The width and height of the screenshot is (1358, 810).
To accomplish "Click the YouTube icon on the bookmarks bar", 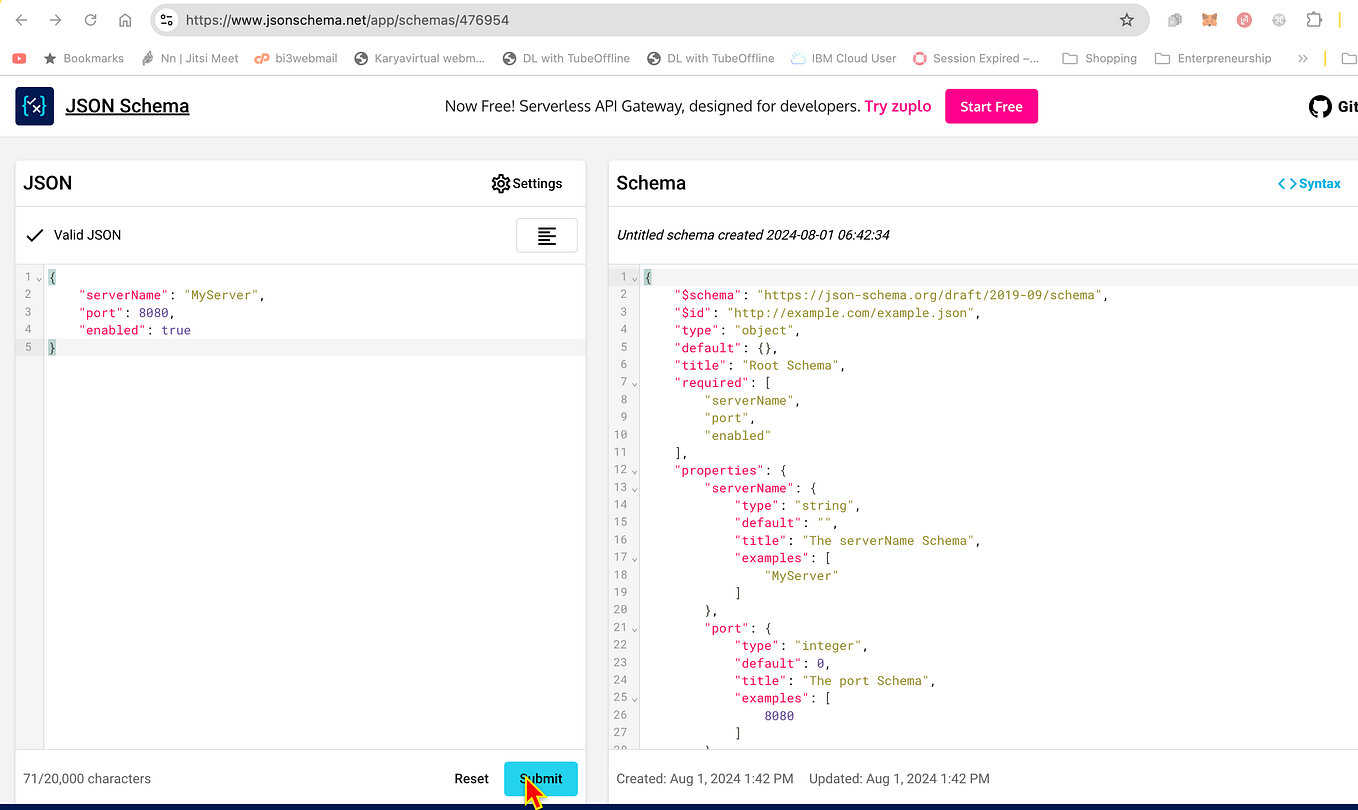I will pyautogui.click(x=19, y=57).
